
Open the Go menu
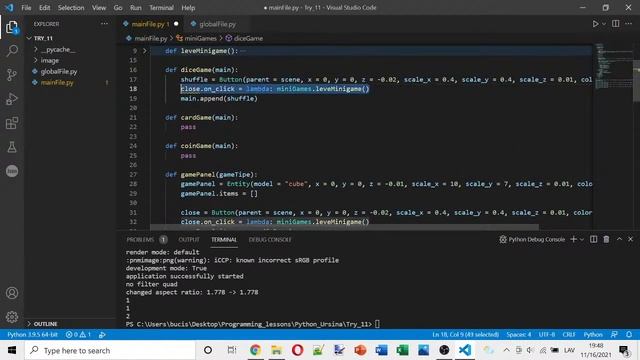(118, 7)
